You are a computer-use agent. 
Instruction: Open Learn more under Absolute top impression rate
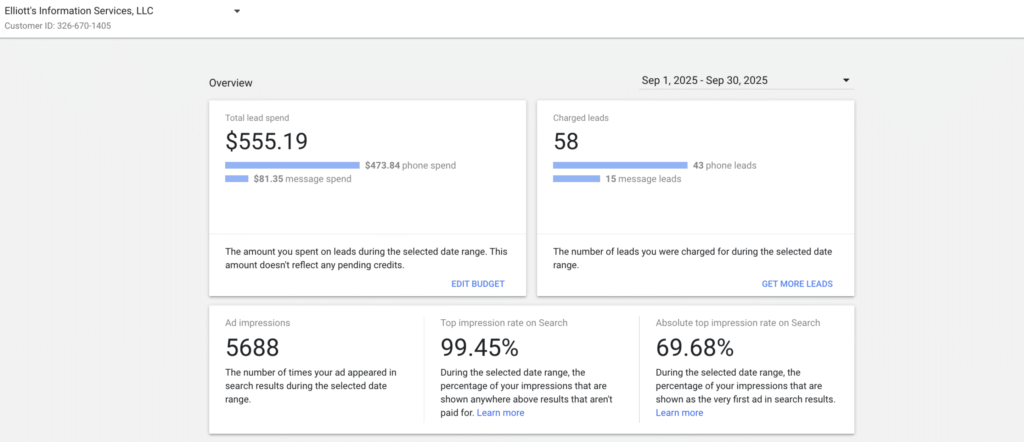pos(679,413)
